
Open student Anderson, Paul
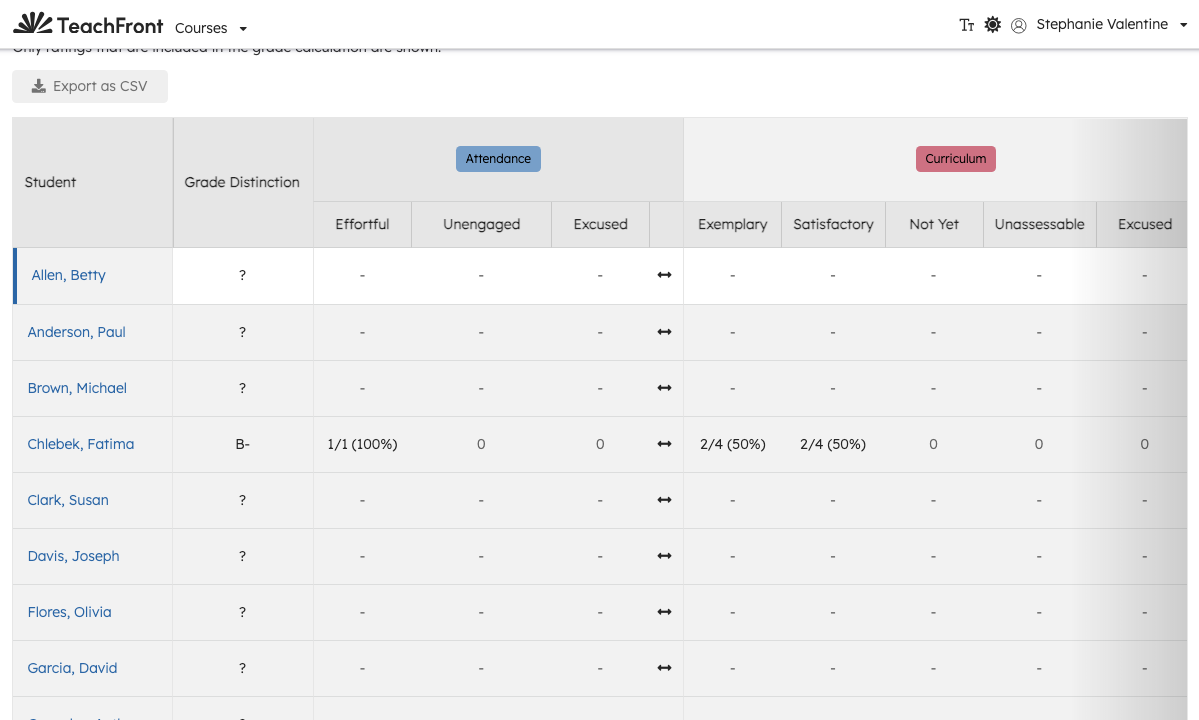(x=76, y=332)
